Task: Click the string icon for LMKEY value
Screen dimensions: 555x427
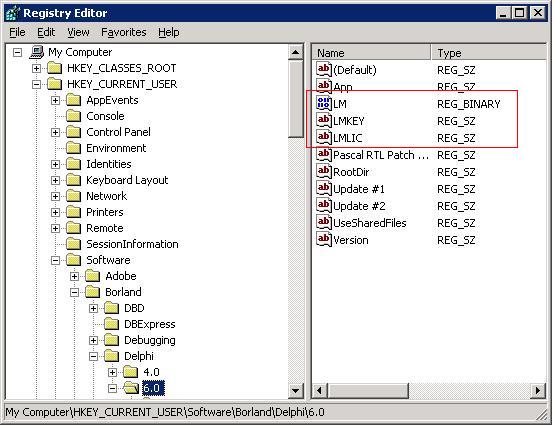Action: pos(324,120)
